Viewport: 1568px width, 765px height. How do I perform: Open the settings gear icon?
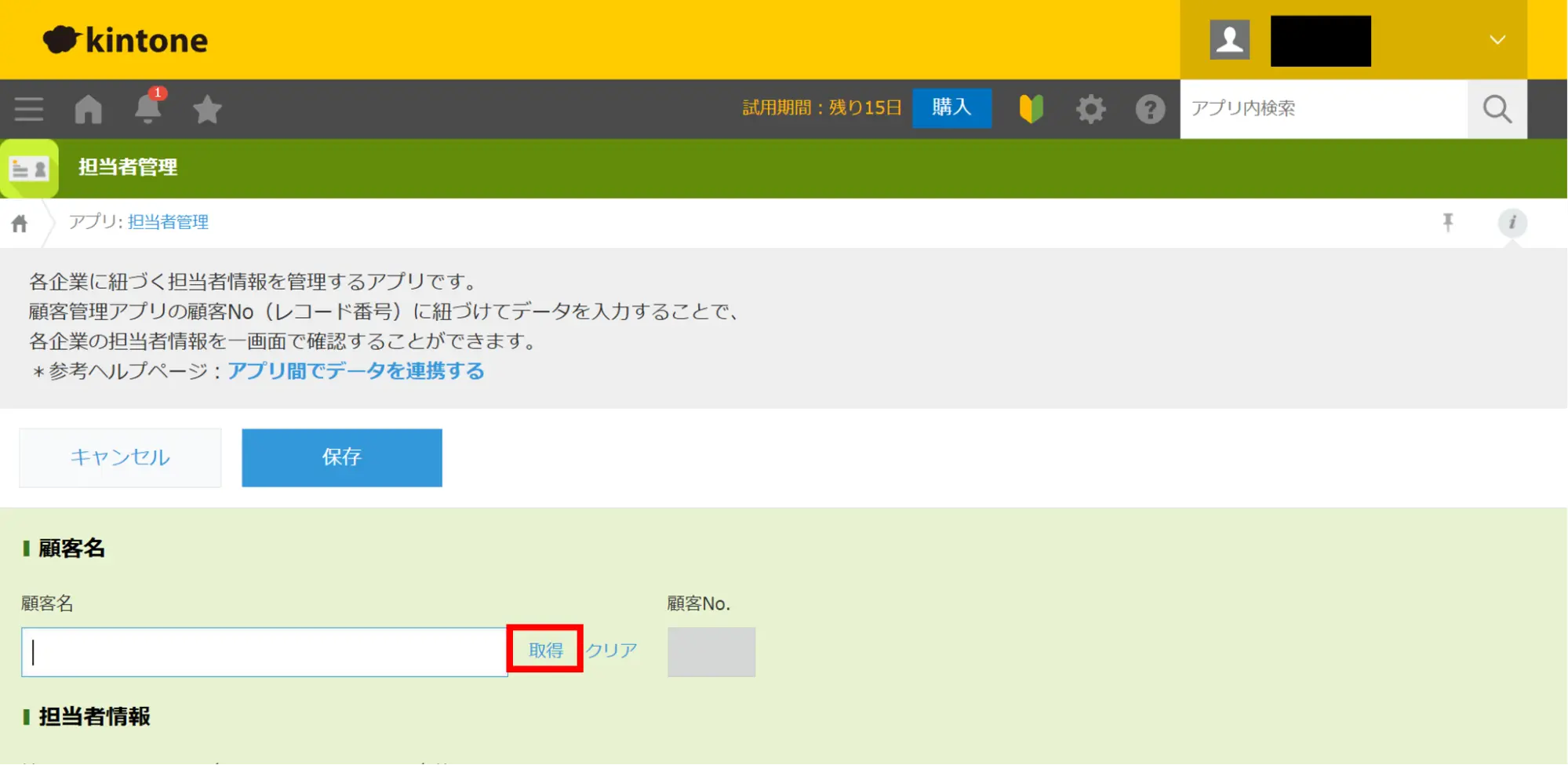pyautogui.click(x=1090, y=109)
